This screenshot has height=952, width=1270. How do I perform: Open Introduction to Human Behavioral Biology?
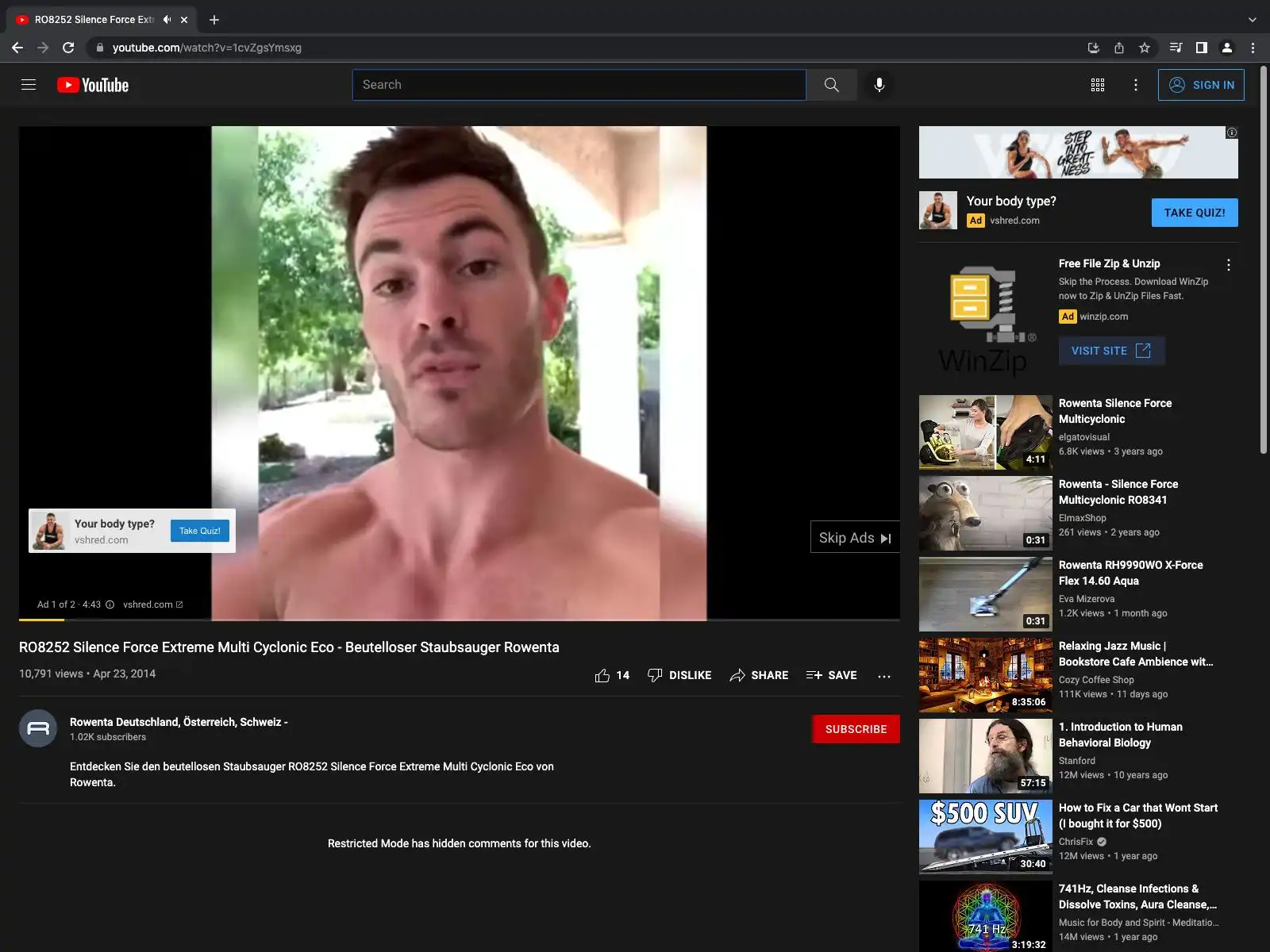click(1121, 735)
